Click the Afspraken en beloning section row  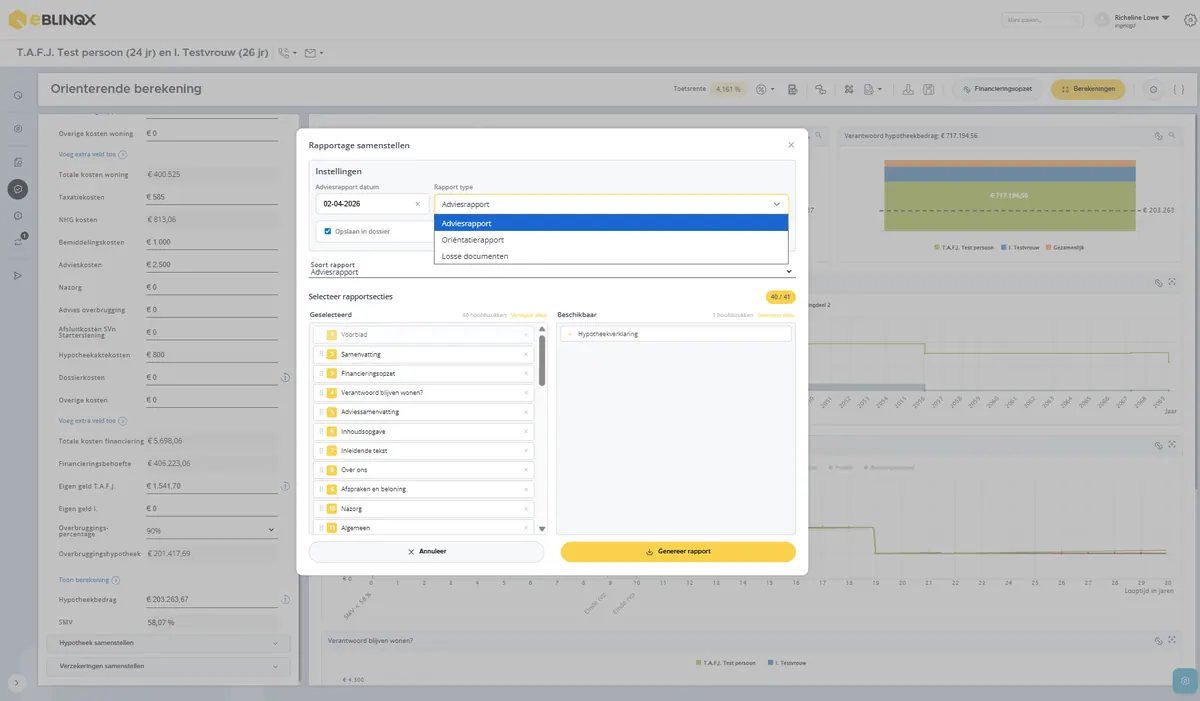pyautogui.click(x=423, y=489)
